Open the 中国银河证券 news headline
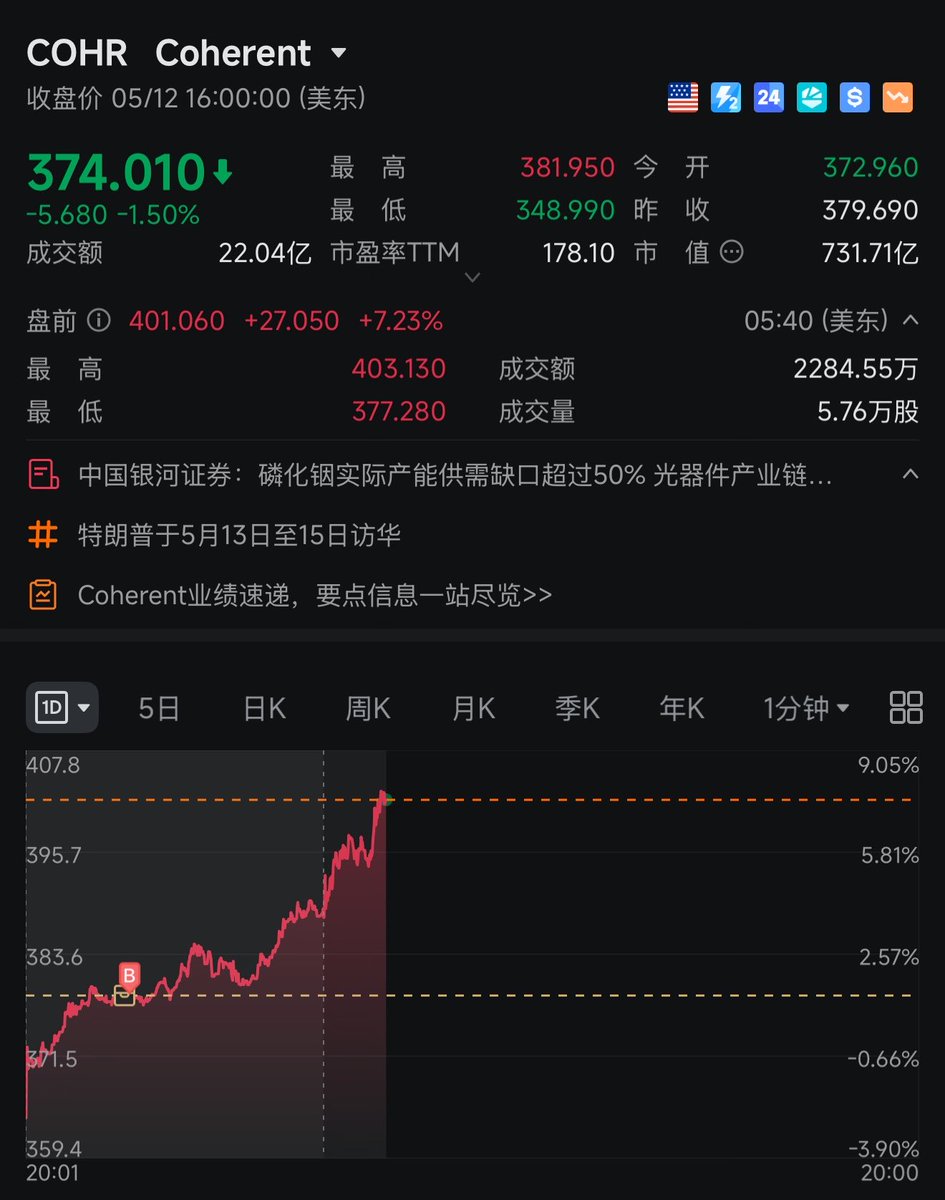 tap(455, 475)
